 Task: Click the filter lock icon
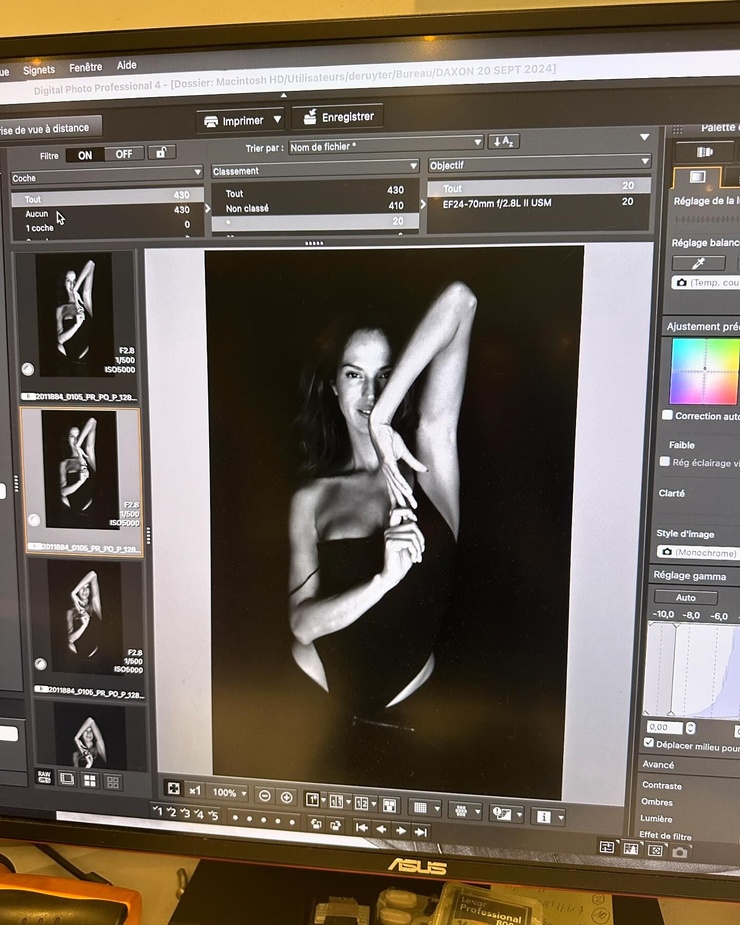coord(161,153)
